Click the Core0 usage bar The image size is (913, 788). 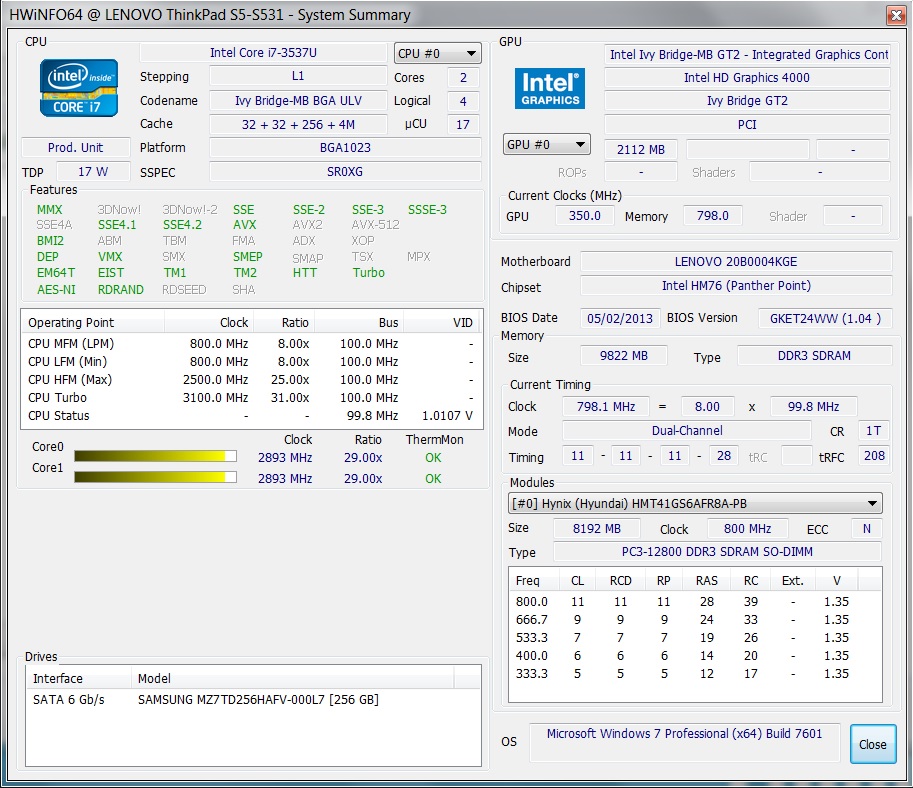click(x=155, y=456)
